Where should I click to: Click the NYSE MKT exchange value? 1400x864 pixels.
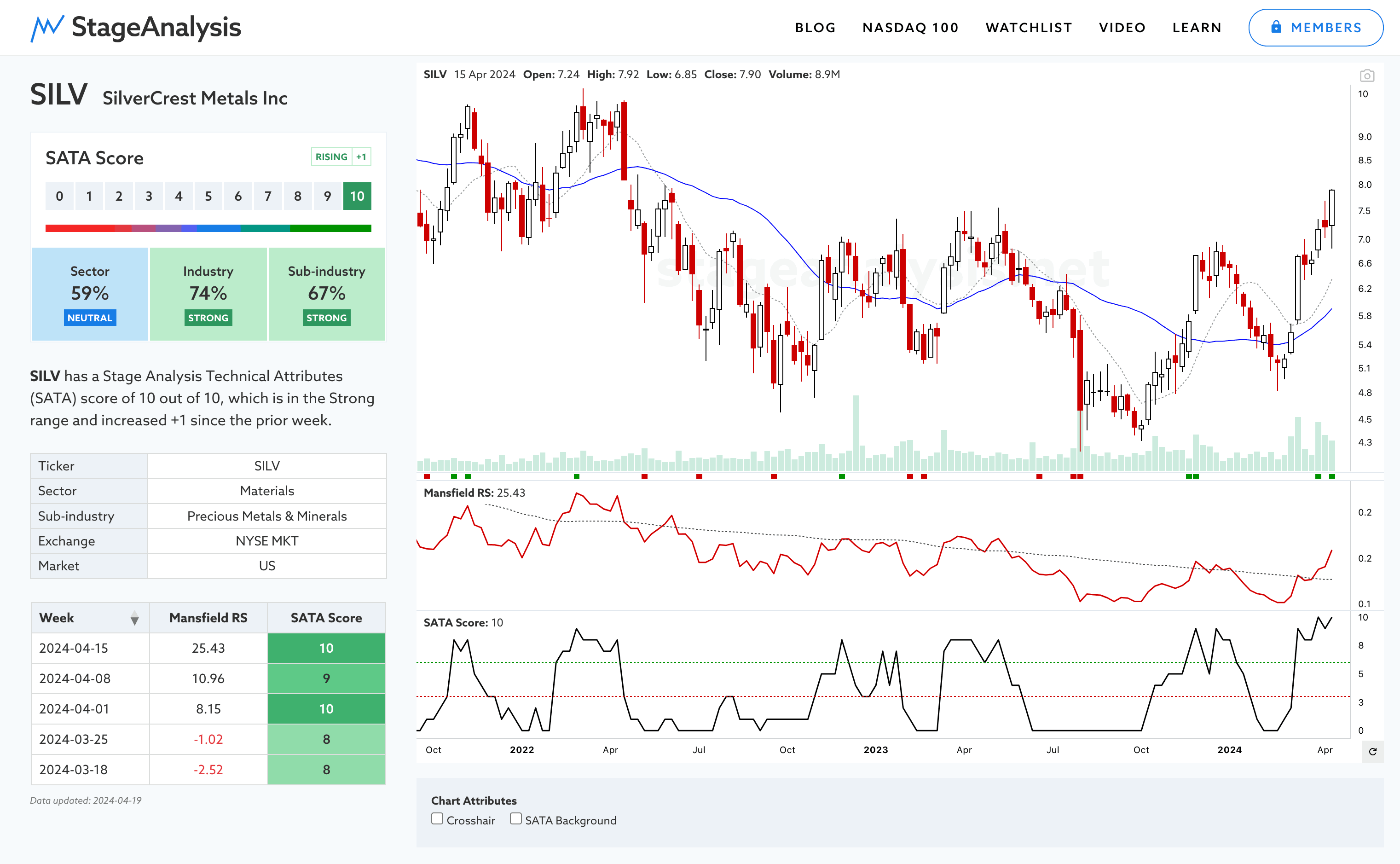[x=267, y=540]
